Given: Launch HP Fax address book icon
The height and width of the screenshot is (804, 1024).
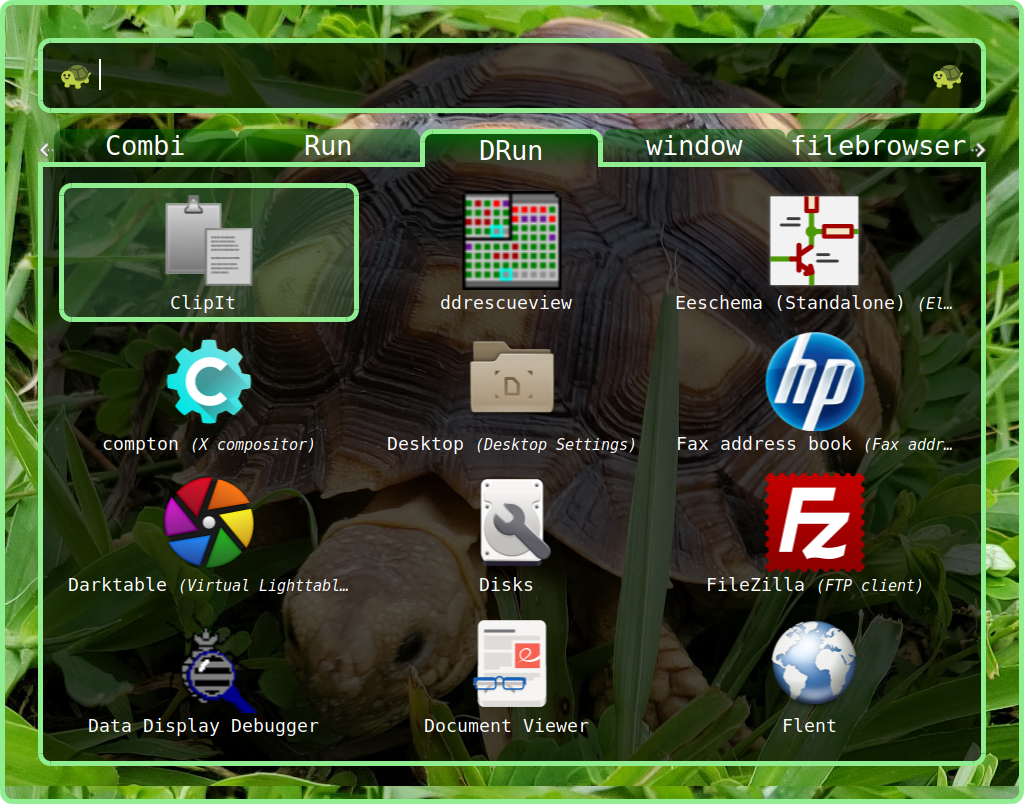Looking at the screenshot, I should pos(813,381).
